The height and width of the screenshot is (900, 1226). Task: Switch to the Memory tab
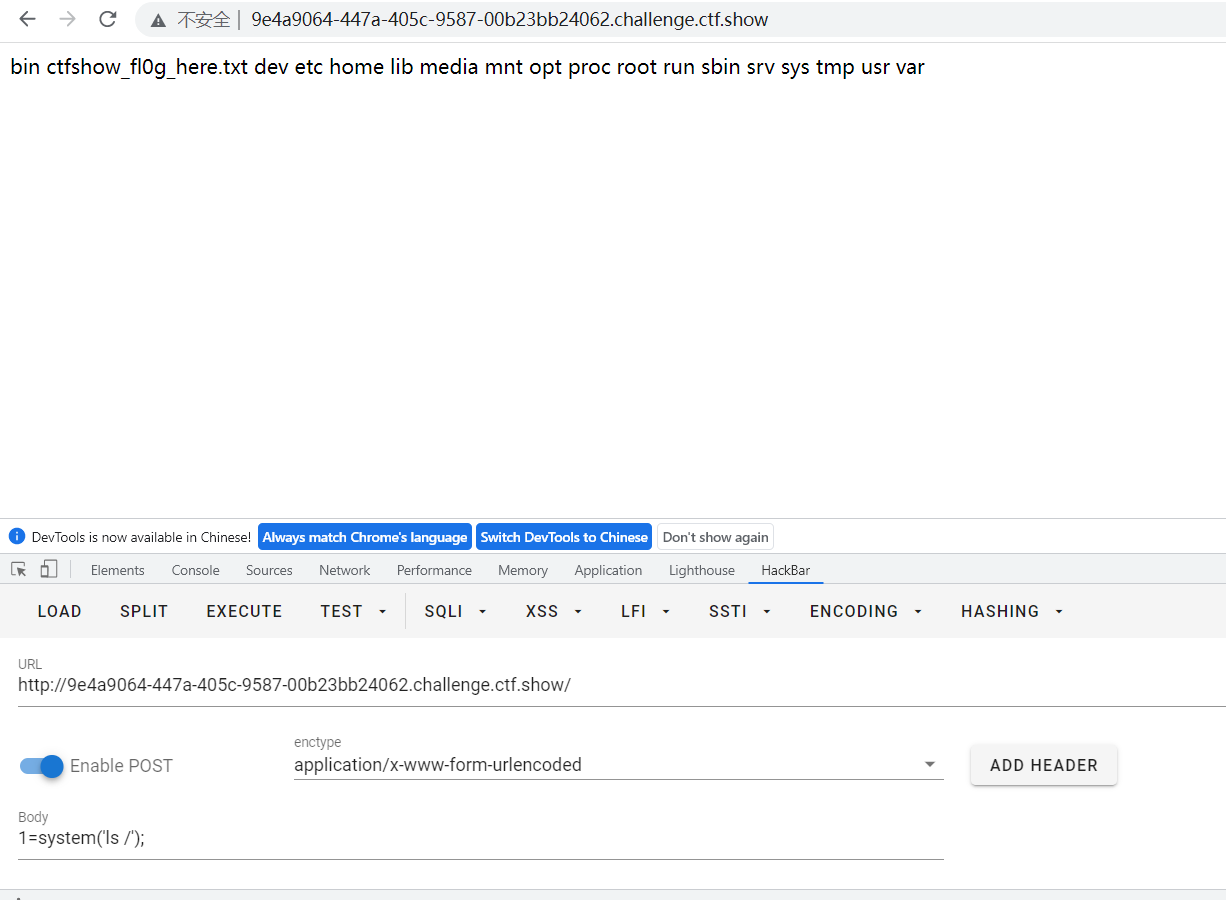coord(523,570)
